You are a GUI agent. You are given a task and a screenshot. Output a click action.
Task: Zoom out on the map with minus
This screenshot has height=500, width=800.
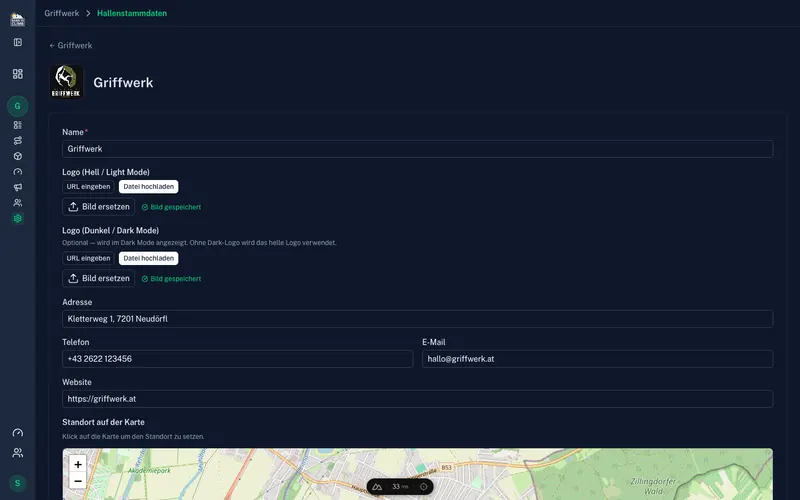(78, 481)
